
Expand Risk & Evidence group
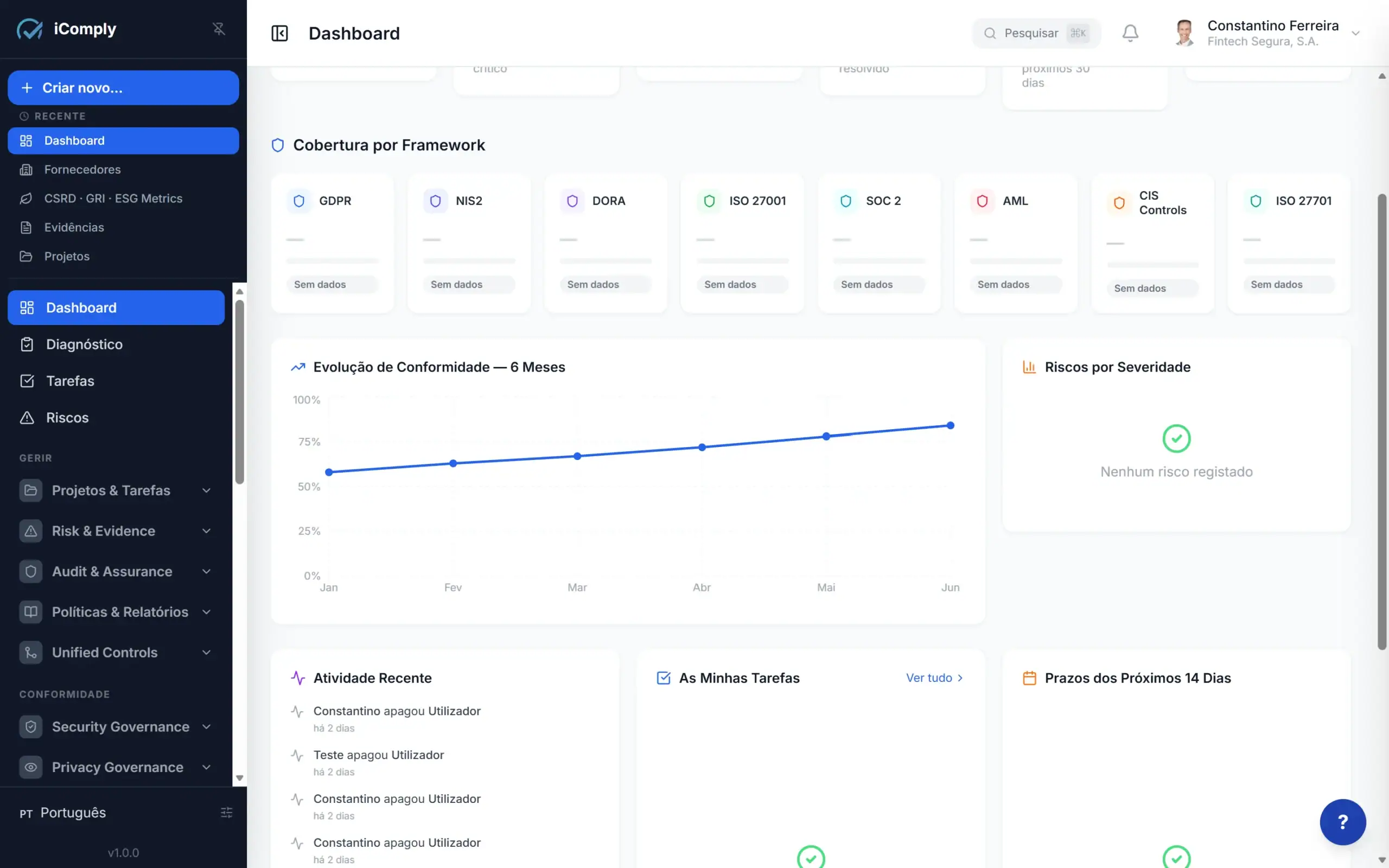point(116,531)
